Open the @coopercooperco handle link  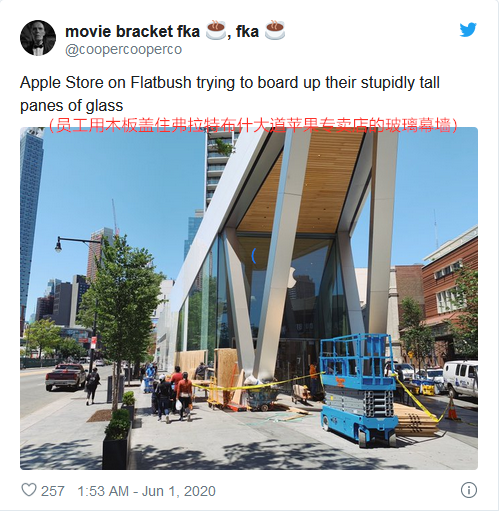(x=123, y=50)
